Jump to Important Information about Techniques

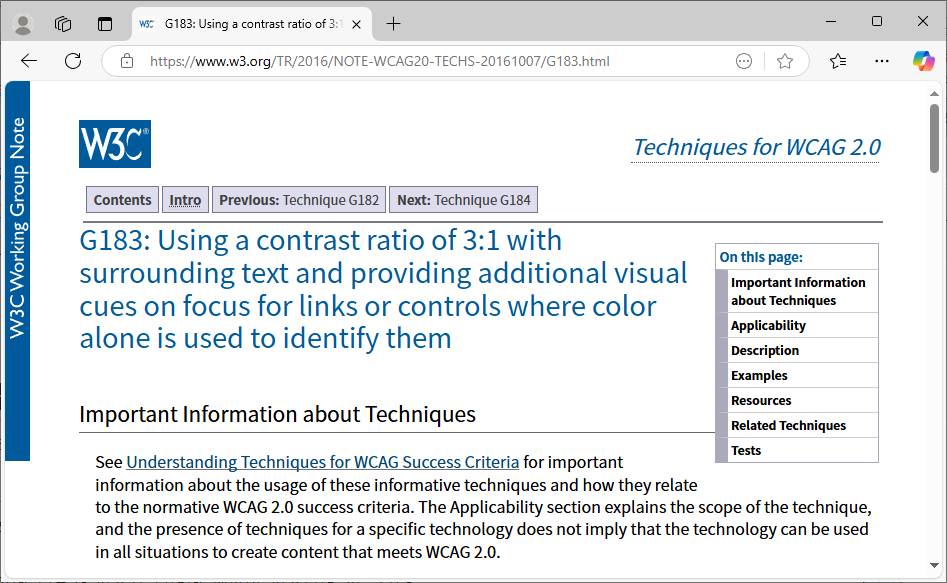[x=798, y=291]
